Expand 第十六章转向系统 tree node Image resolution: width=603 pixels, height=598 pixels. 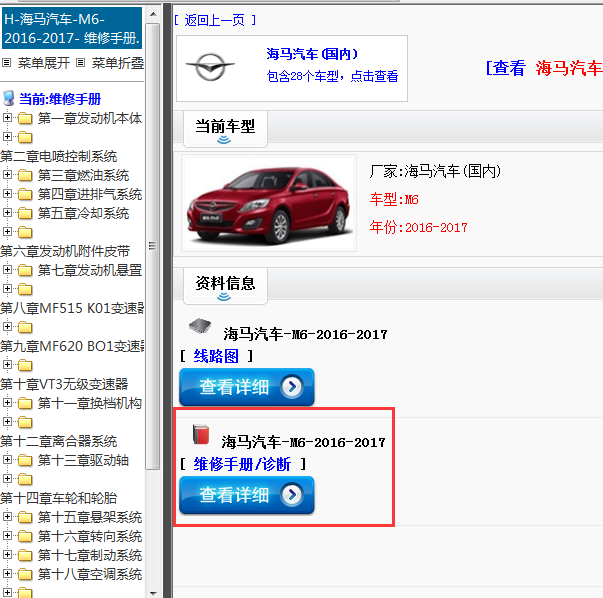[x=7, y=535]
